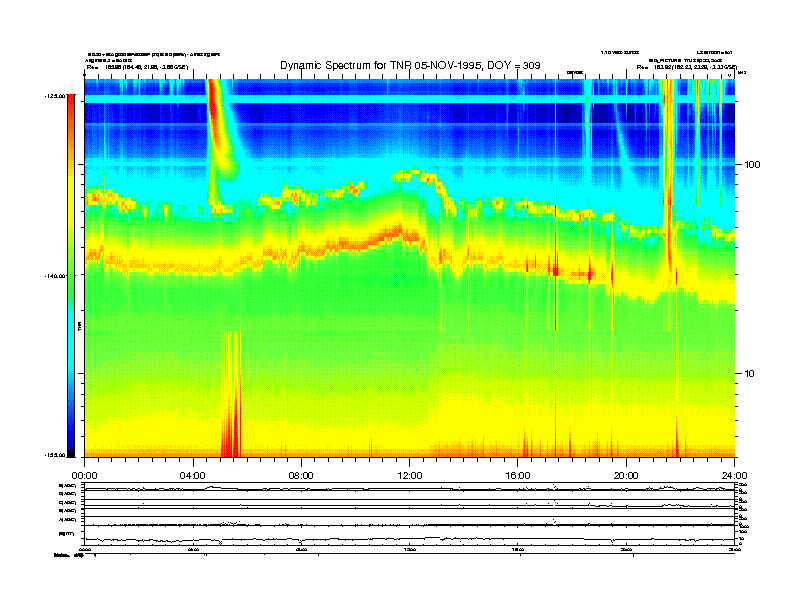This screenshot has width=792, height=612.
Task: Click the 10 frequency axis label
Action: (x=750, y=374)
